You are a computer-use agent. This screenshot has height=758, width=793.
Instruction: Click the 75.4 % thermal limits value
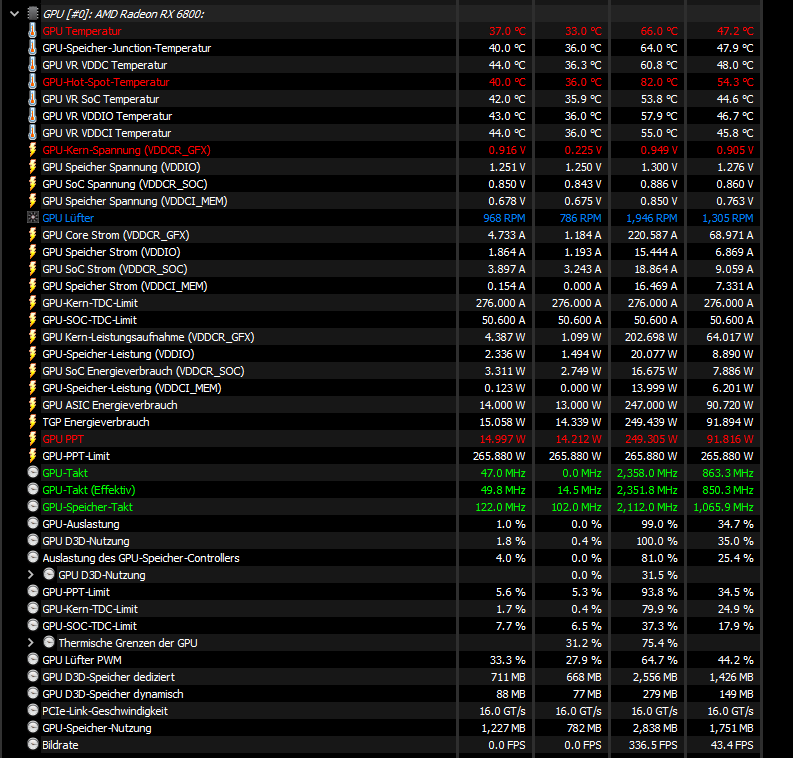[659, 643]
